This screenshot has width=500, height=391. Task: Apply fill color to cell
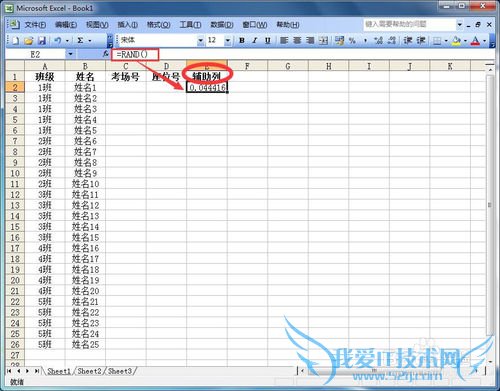click(456, 41)
